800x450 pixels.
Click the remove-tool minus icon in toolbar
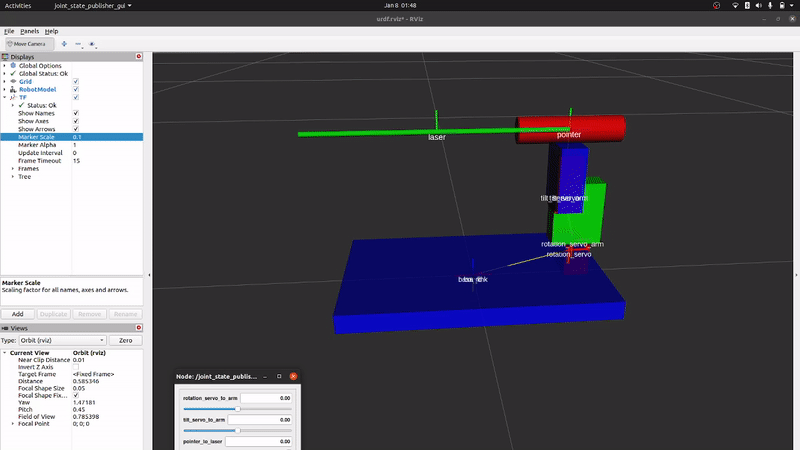(x=78, y=44)
